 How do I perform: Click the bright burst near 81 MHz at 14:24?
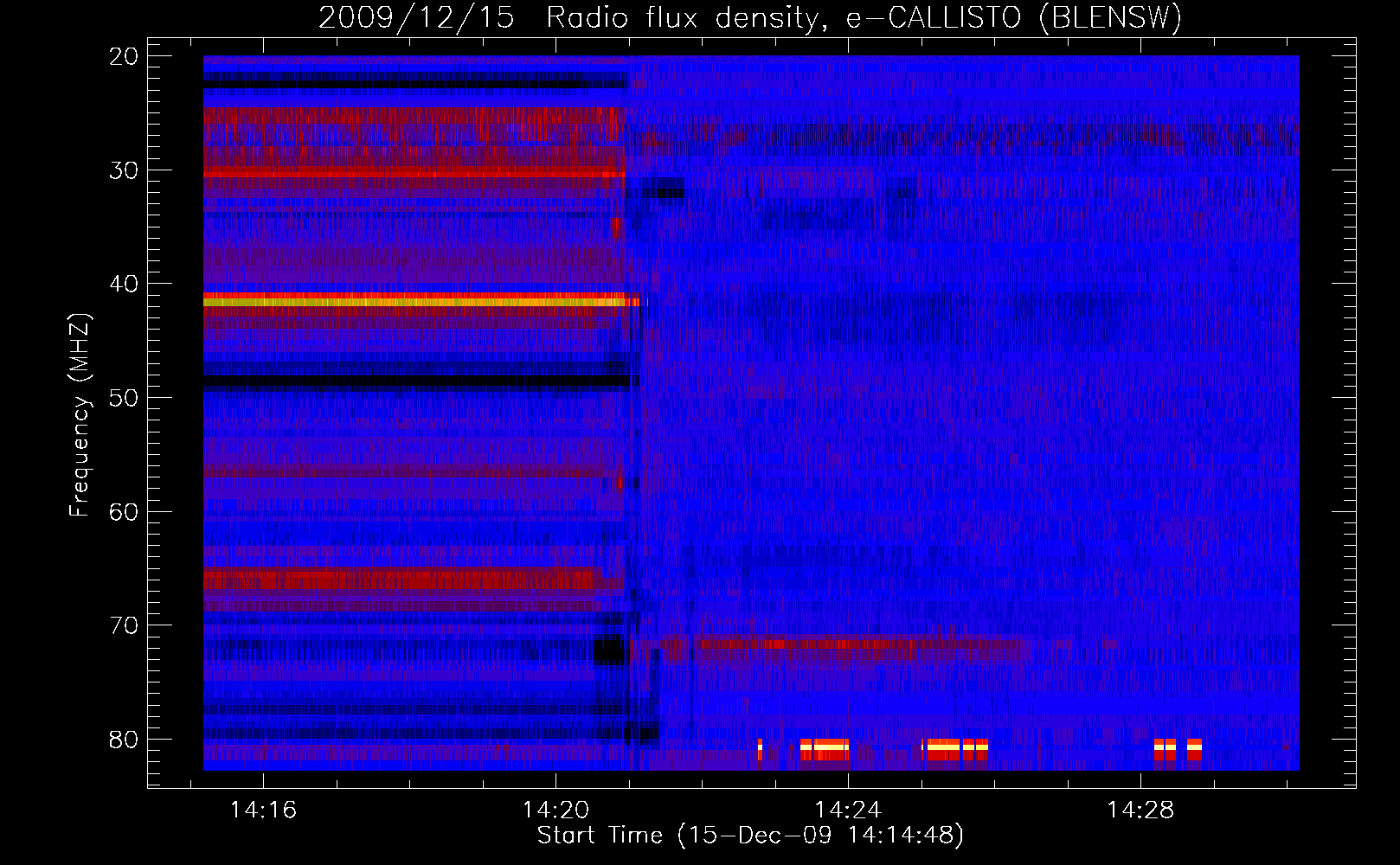pyautogui.click(x=825, y=749)
